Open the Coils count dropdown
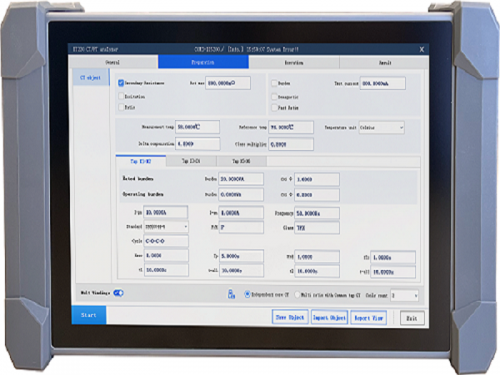Image resolution: width=500 pixels, height=375 pixels. click(x=404, y=296)
